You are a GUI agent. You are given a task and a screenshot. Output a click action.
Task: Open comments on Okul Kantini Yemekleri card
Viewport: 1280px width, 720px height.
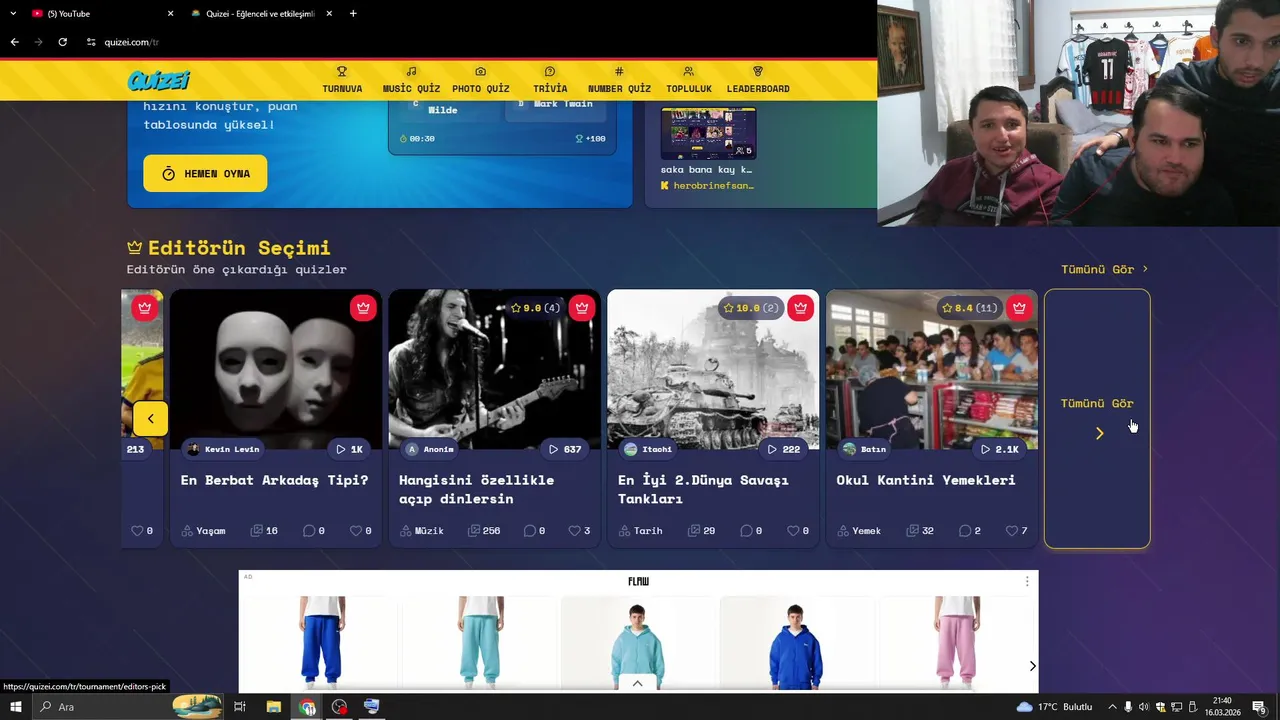click(x=969, y=531)
